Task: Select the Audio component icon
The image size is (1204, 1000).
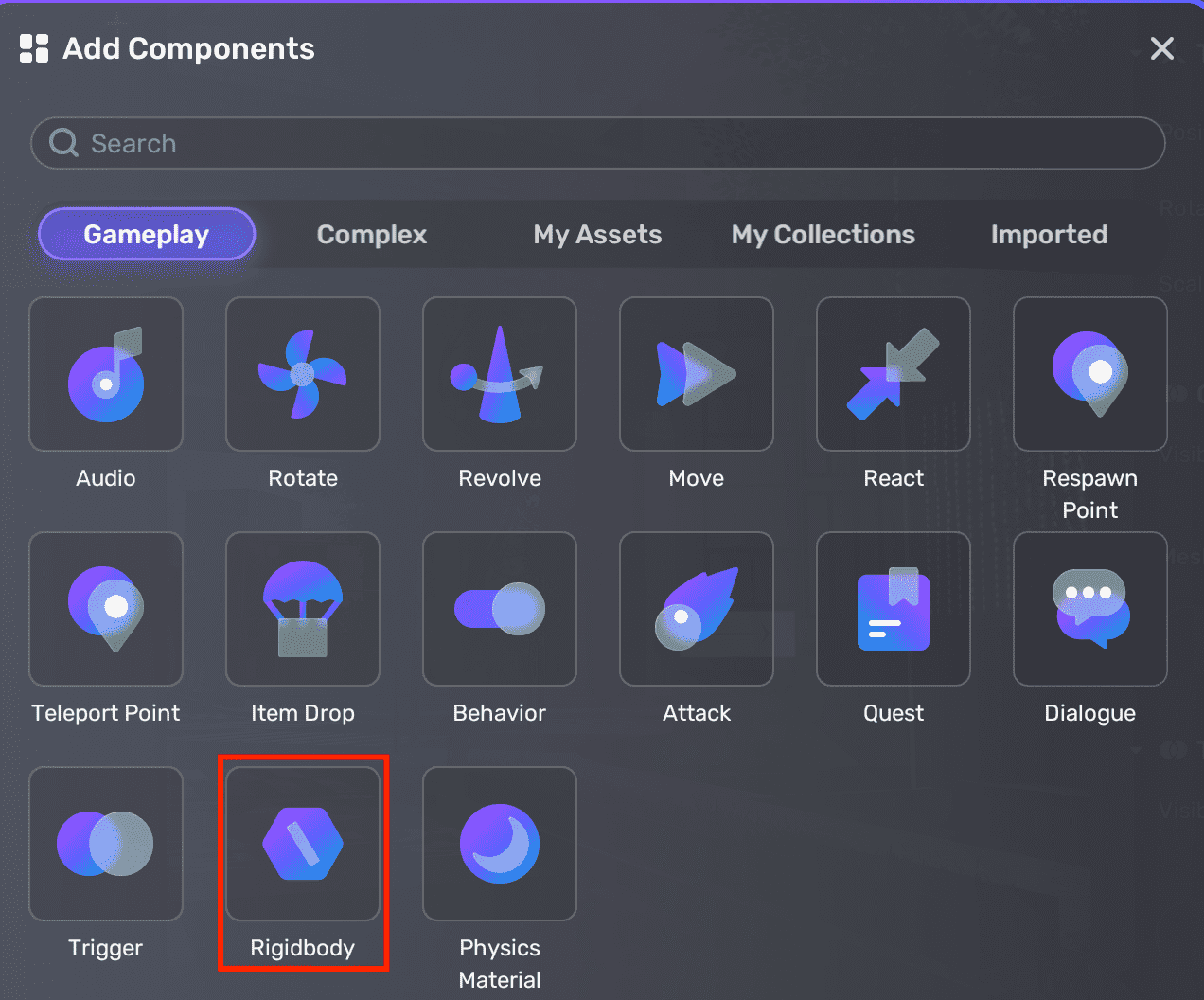Action: pos(106,374)
